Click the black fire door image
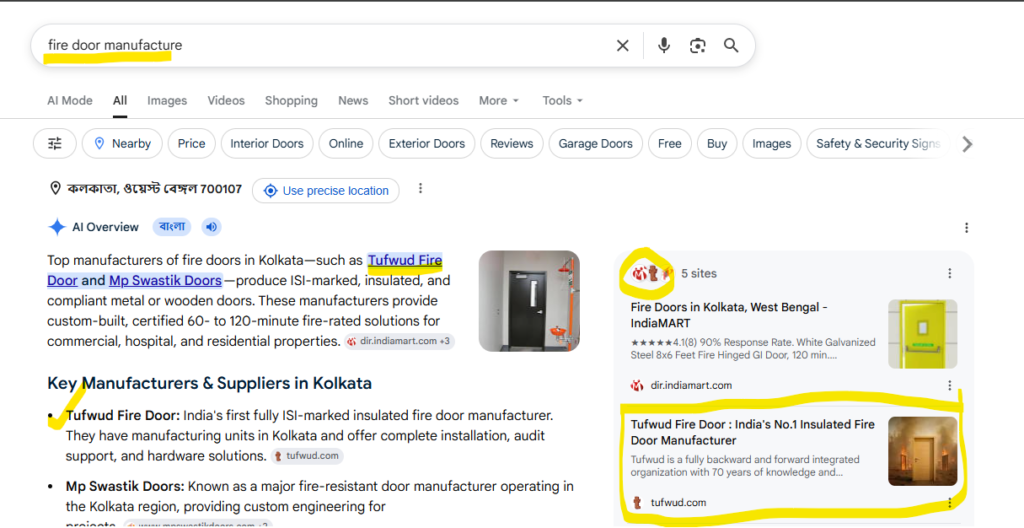The image size is (1024, 528). tap(529, 301)
